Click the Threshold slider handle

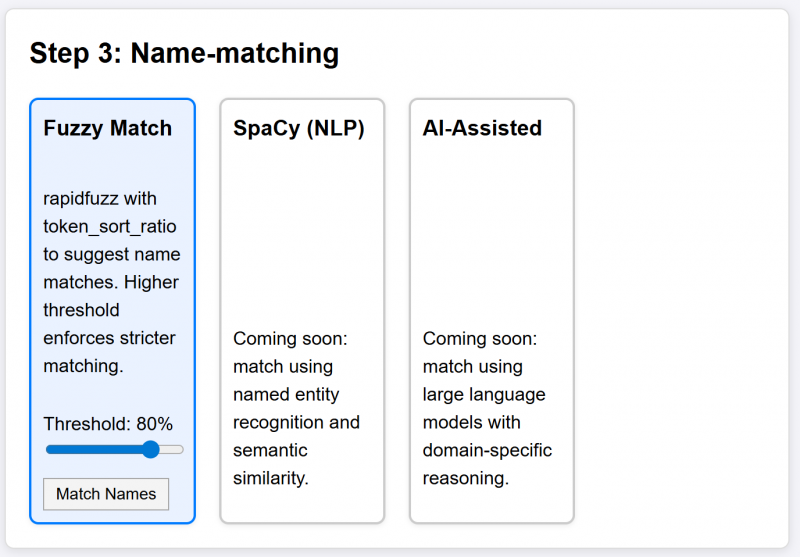[151, 450]
